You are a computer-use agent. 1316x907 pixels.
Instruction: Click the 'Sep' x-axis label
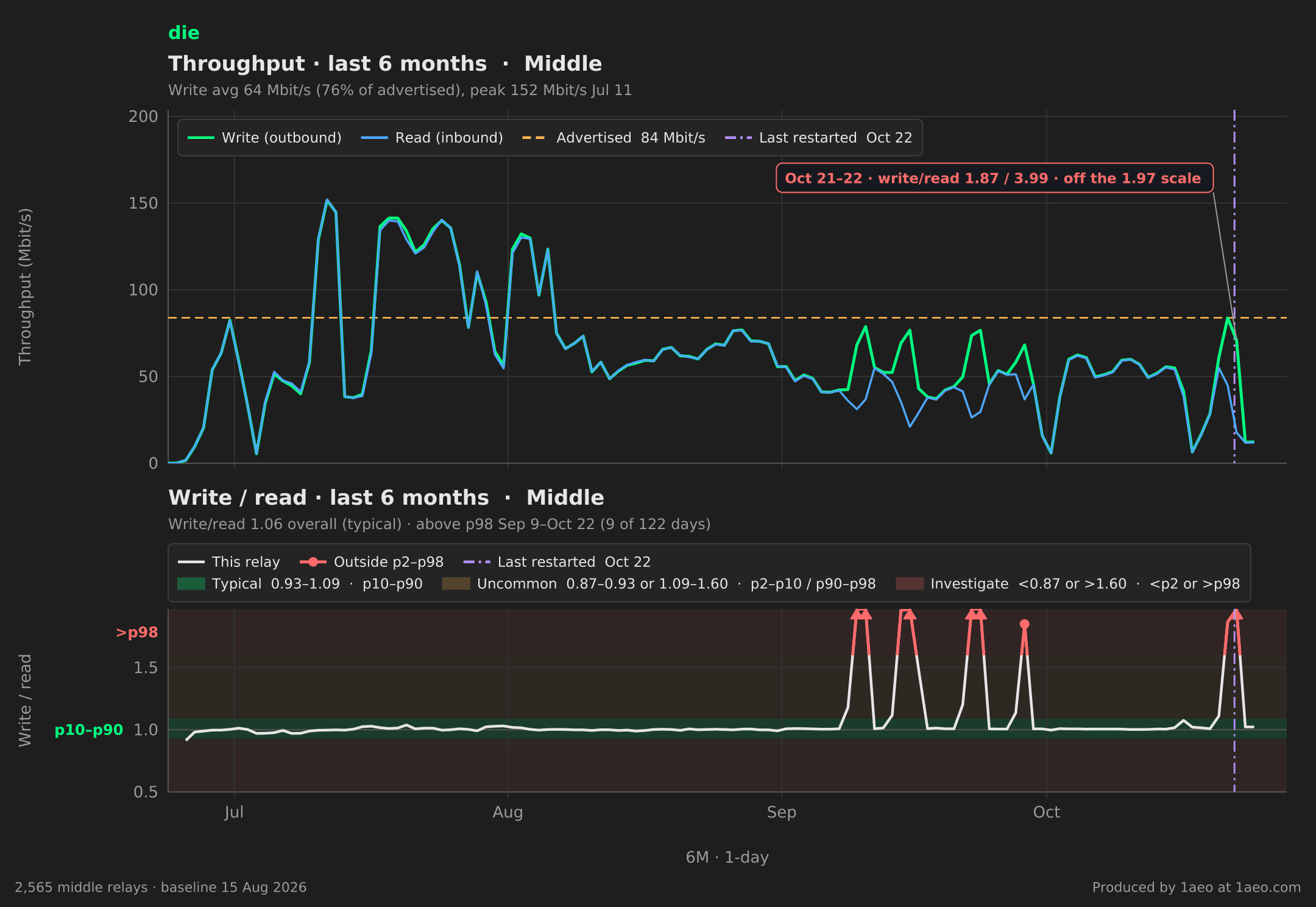[x=782, y=812]
